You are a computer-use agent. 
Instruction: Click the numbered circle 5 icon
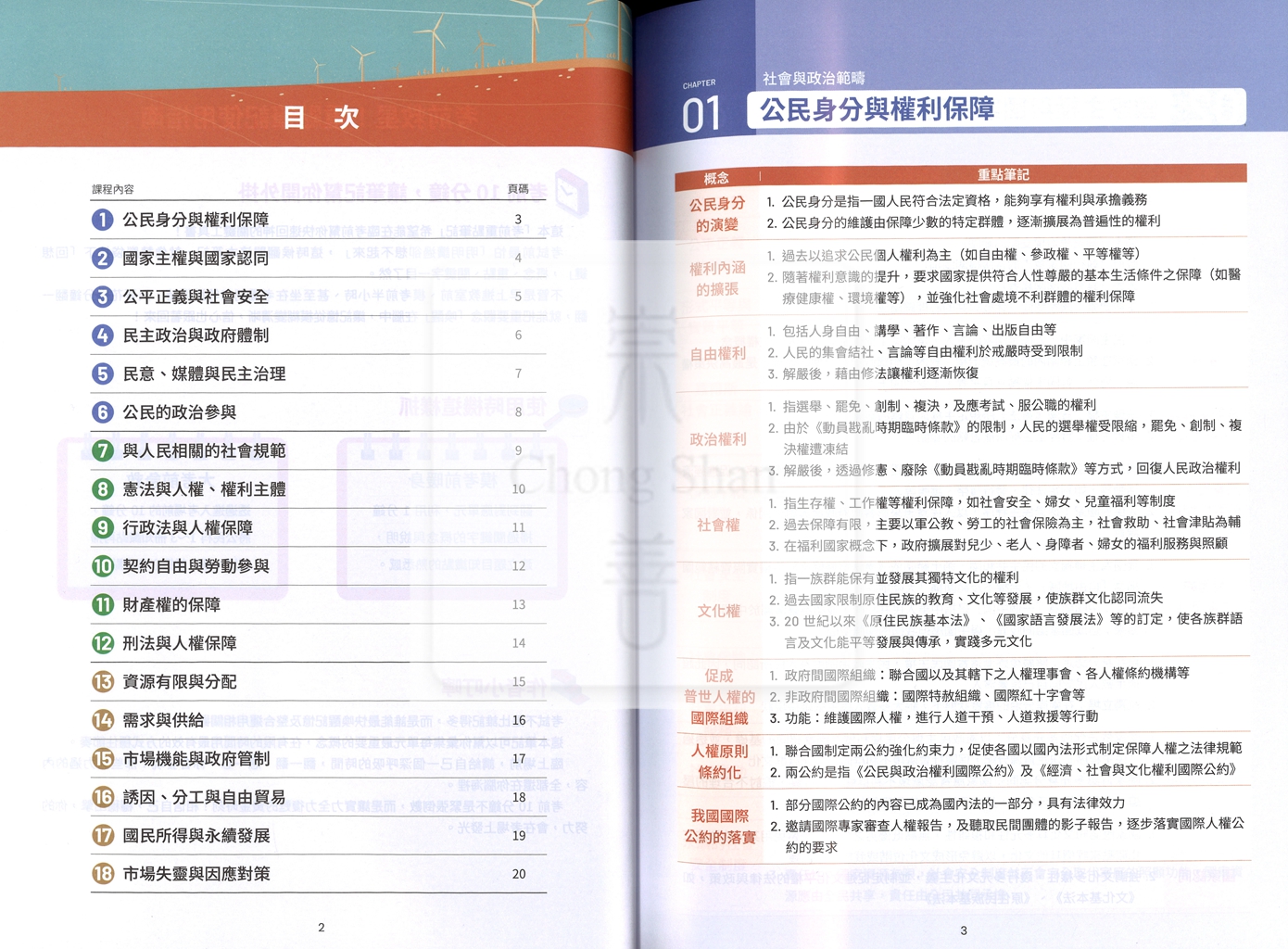103,373
